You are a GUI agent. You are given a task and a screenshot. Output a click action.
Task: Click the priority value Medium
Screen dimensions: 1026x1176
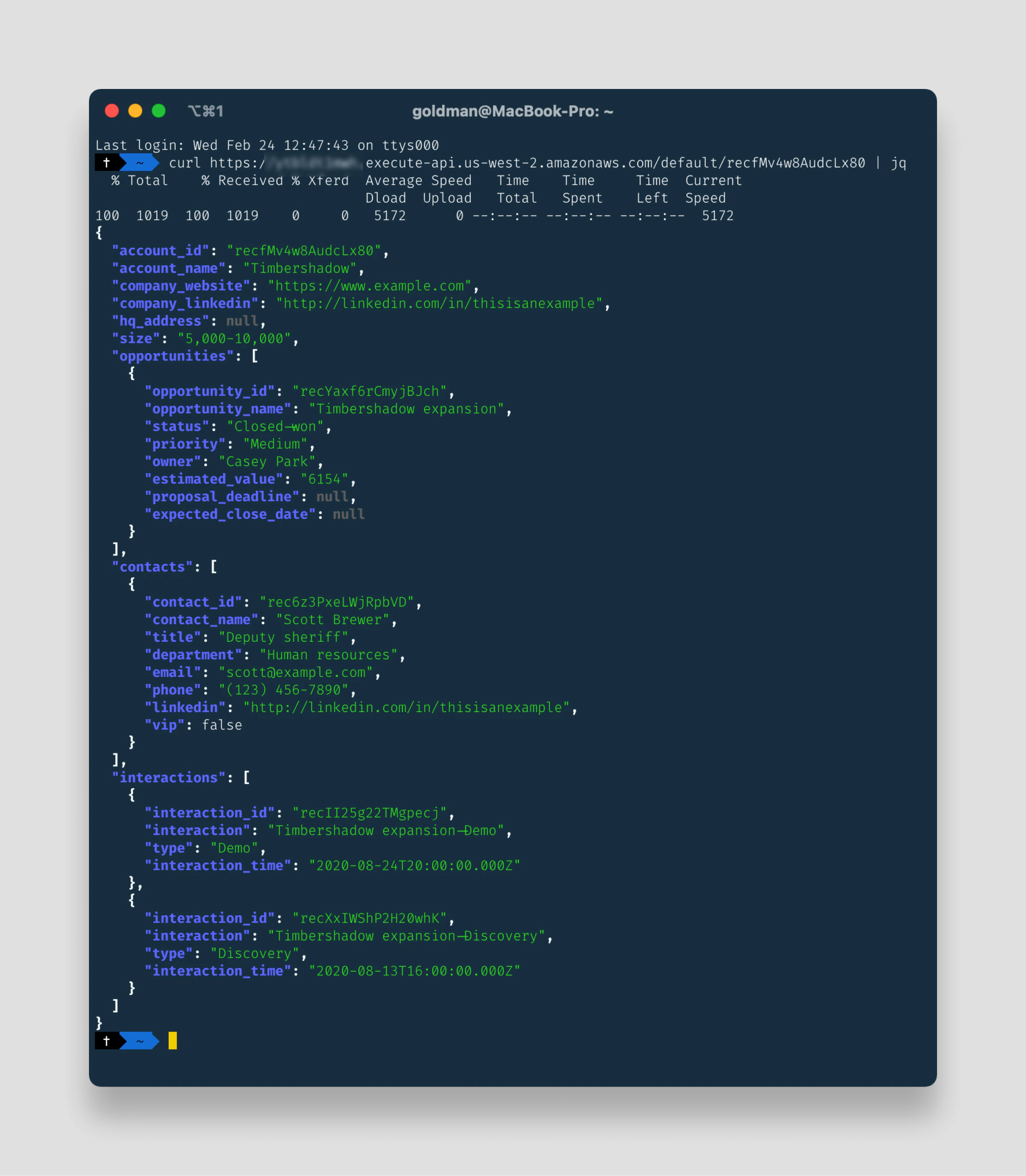275,444
